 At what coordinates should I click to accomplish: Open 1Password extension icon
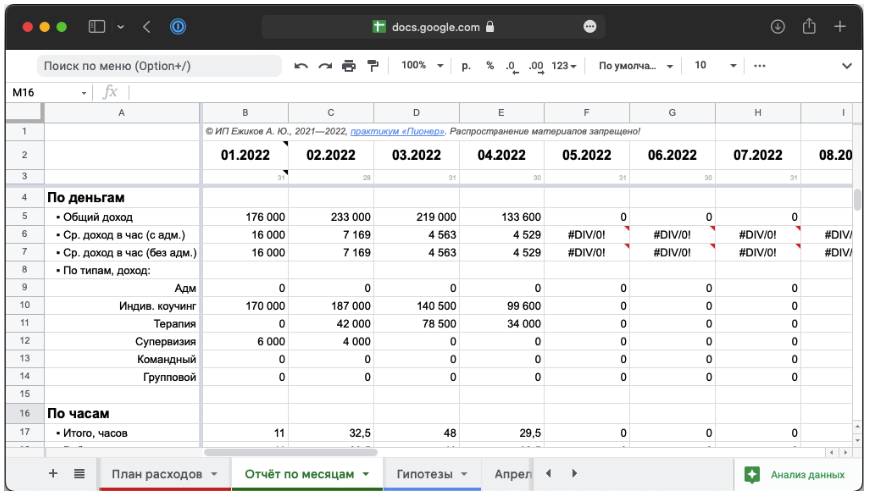click(178, 27)
